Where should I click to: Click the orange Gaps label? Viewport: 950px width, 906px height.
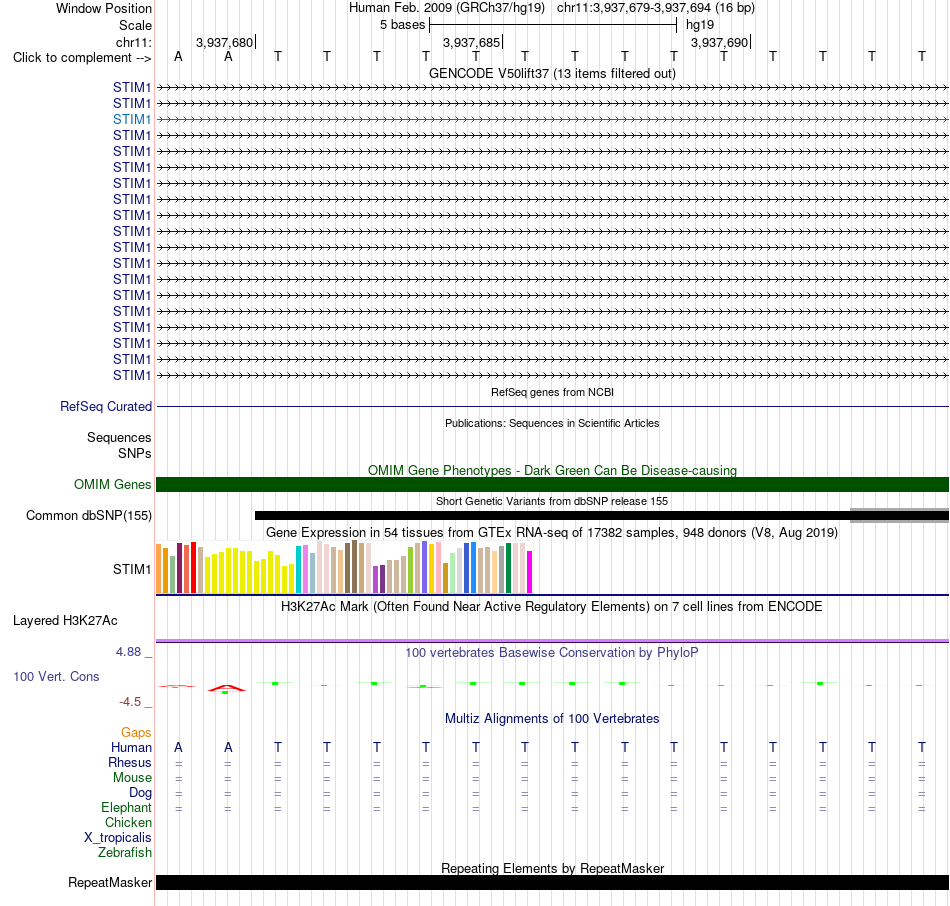(x=136, y=733)
